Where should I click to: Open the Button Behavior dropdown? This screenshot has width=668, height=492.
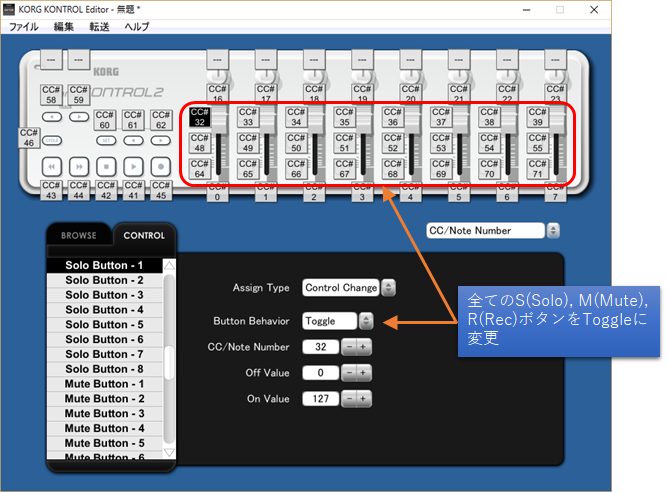tap(365, 321)
